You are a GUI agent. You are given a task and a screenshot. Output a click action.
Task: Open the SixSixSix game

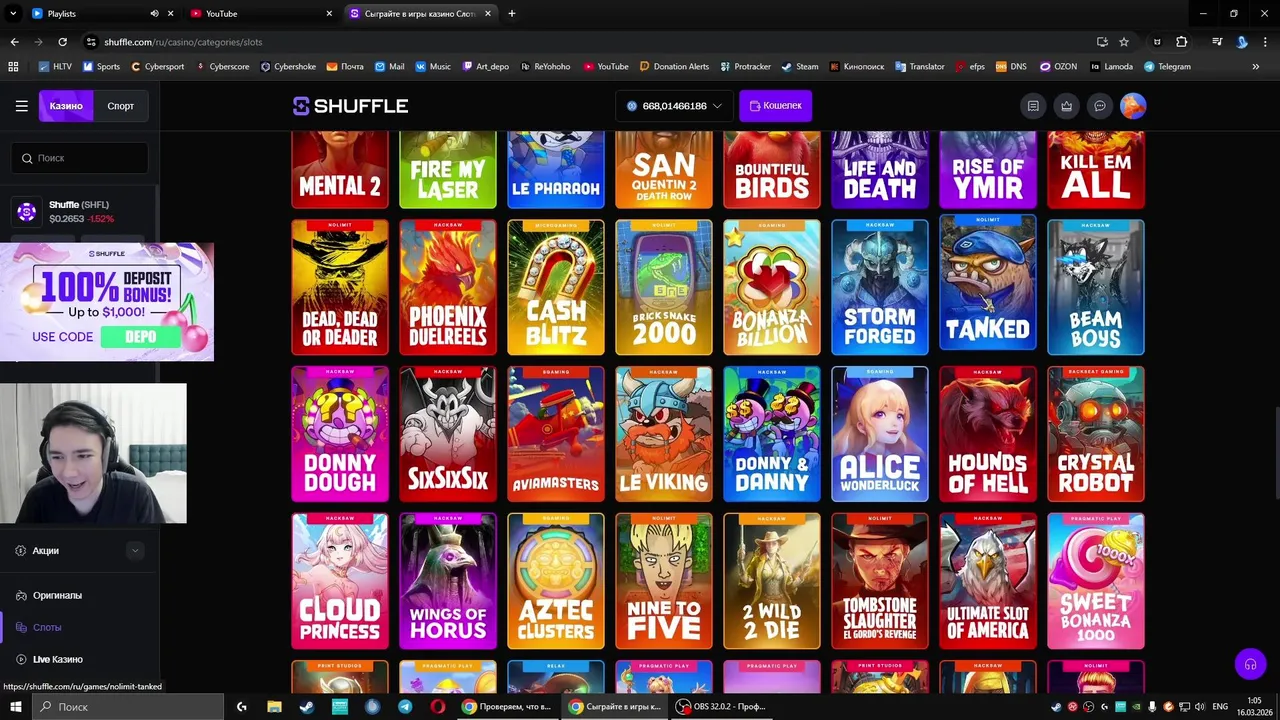[x=448, y=434]
